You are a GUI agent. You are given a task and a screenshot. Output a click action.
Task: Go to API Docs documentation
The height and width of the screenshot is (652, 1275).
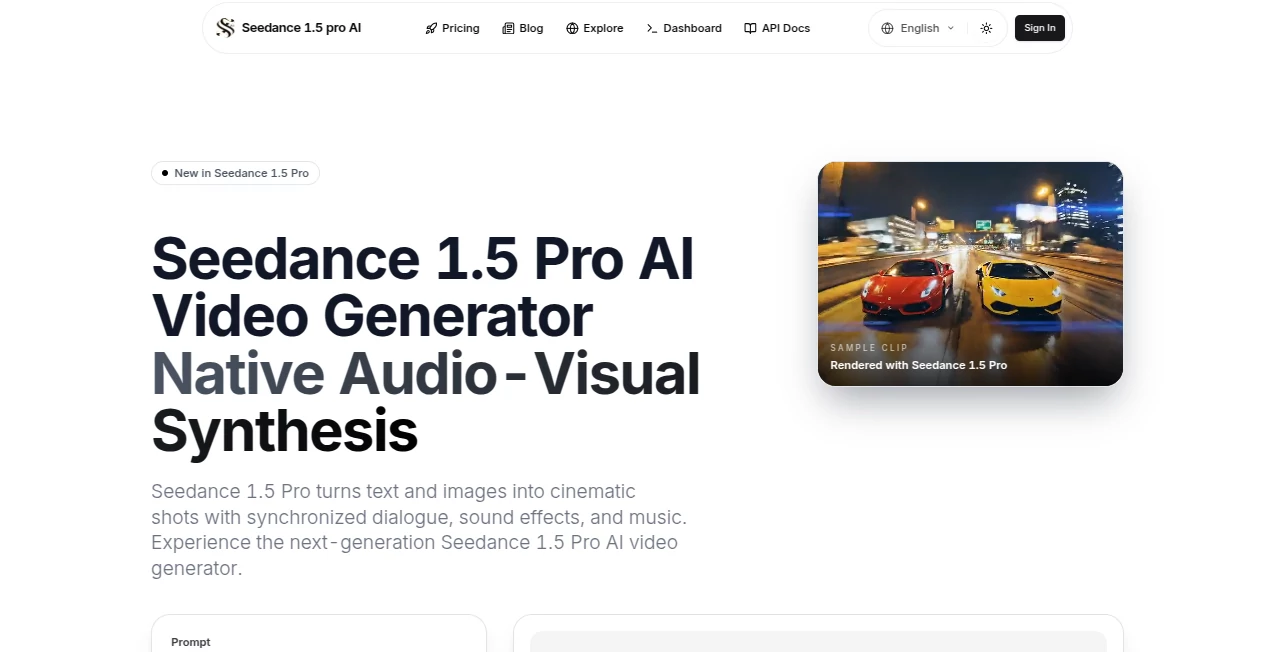coord(785,28)
